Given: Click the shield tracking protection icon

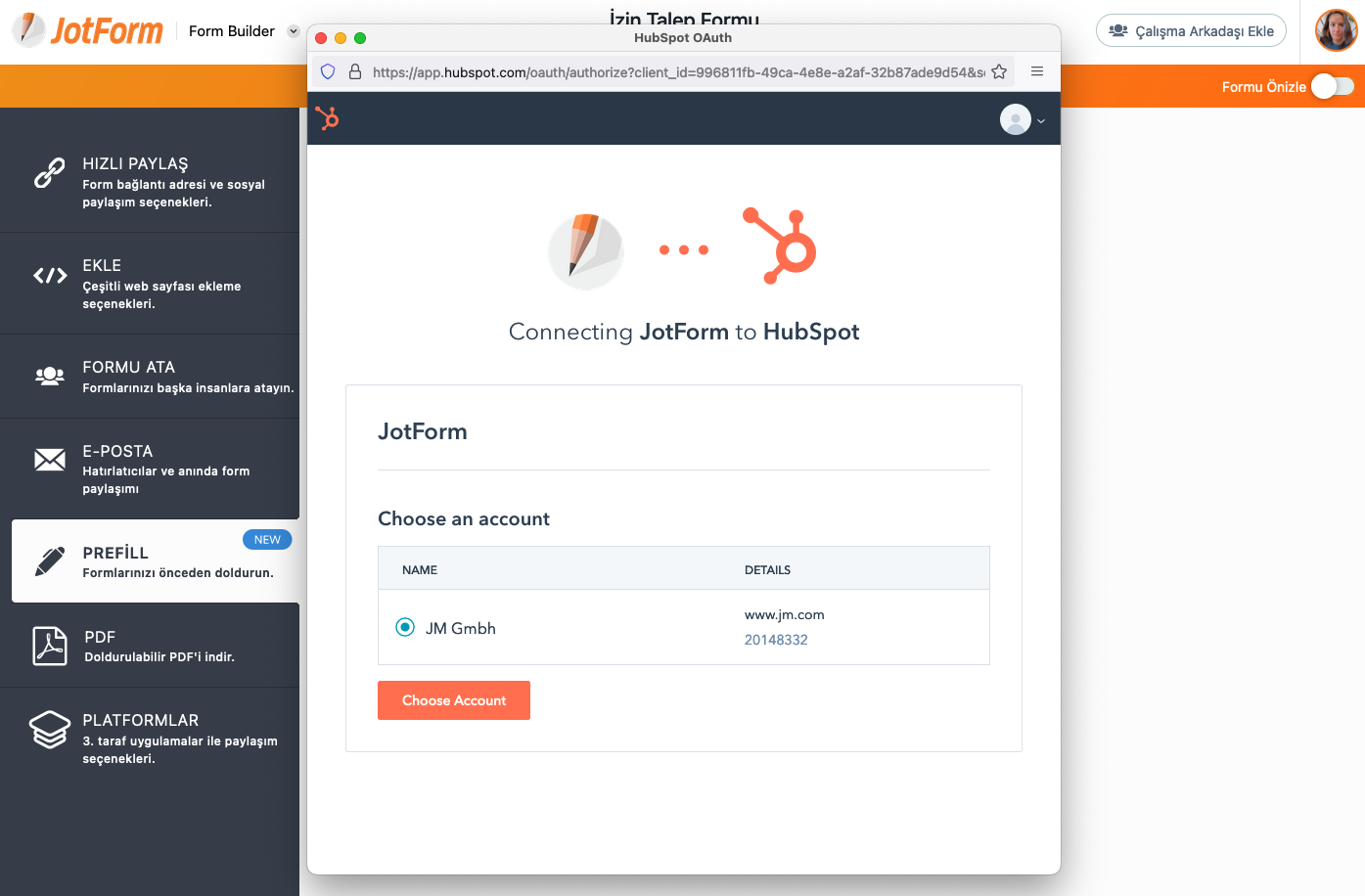Looking at the screenshot, I should [329, 71].
